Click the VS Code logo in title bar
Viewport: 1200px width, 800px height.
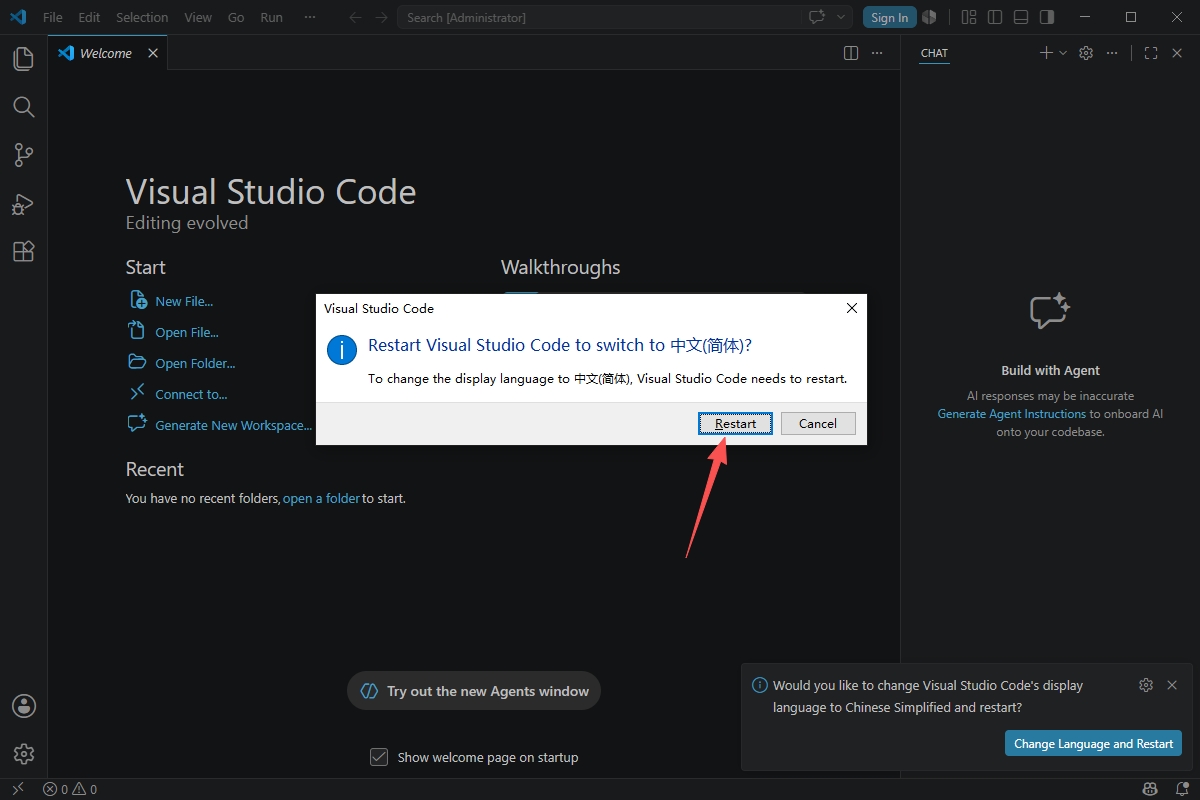point(18,17)
